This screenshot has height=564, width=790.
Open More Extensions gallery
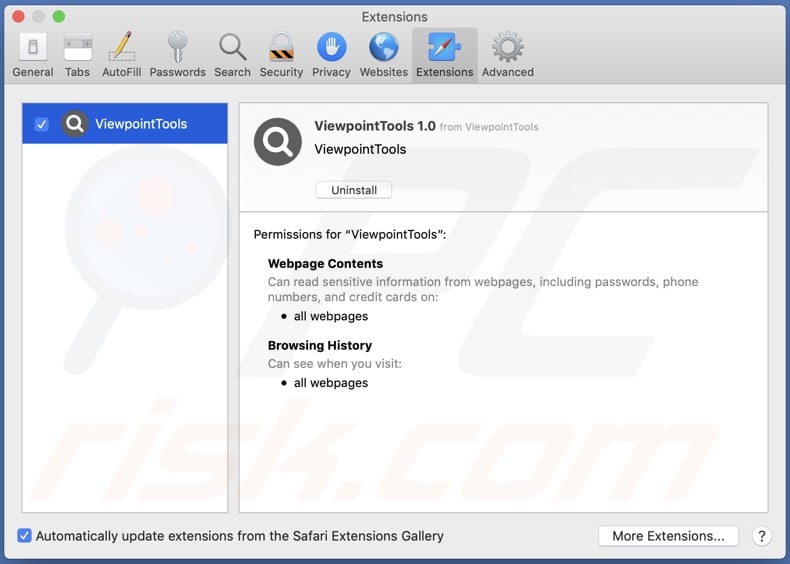point(668,536)
